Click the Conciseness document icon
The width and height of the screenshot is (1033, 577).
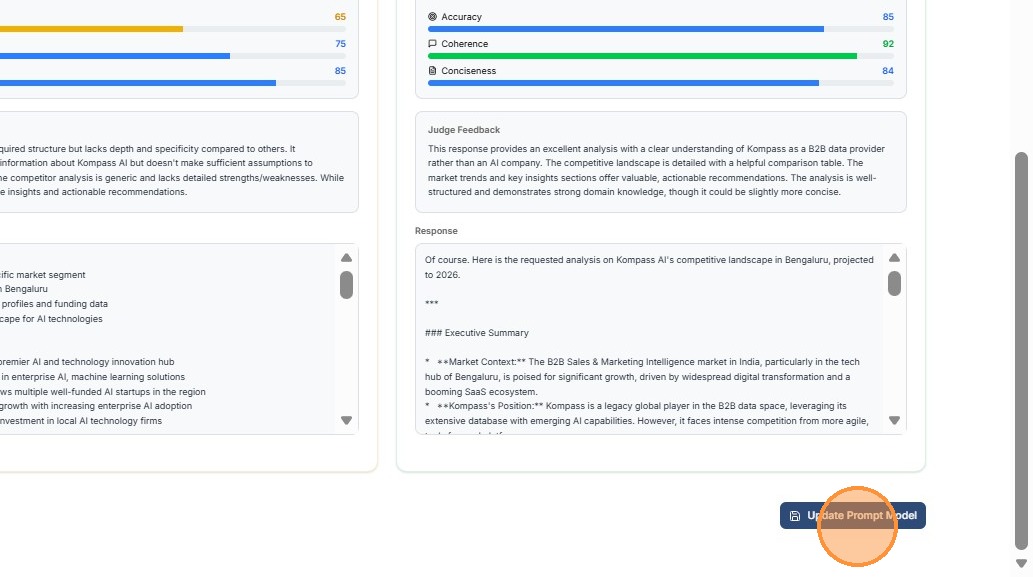tap(433, 71)
